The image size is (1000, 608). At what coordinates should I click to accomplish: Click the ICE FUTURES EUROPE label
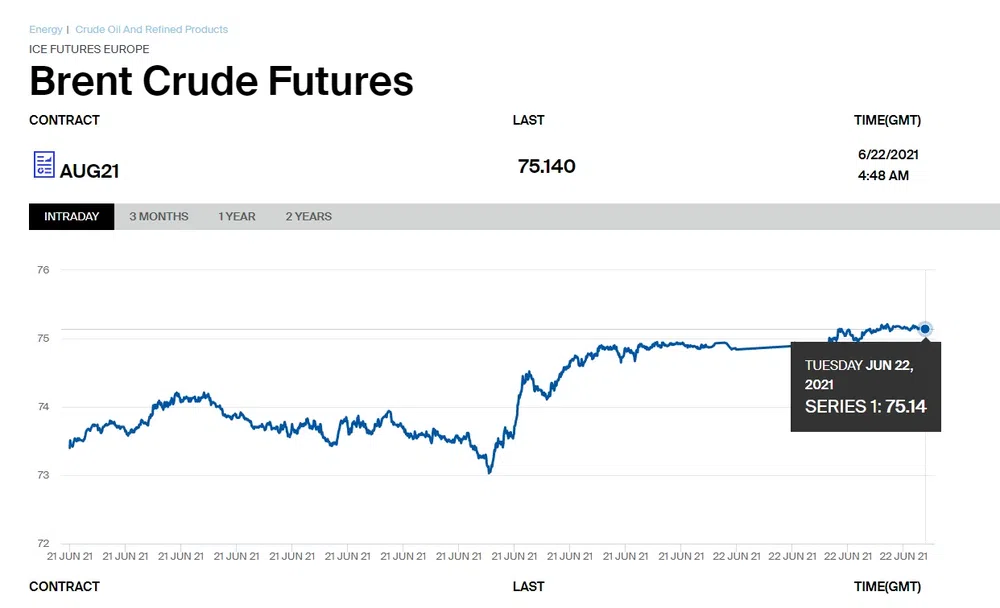click(x=89, y=49)
